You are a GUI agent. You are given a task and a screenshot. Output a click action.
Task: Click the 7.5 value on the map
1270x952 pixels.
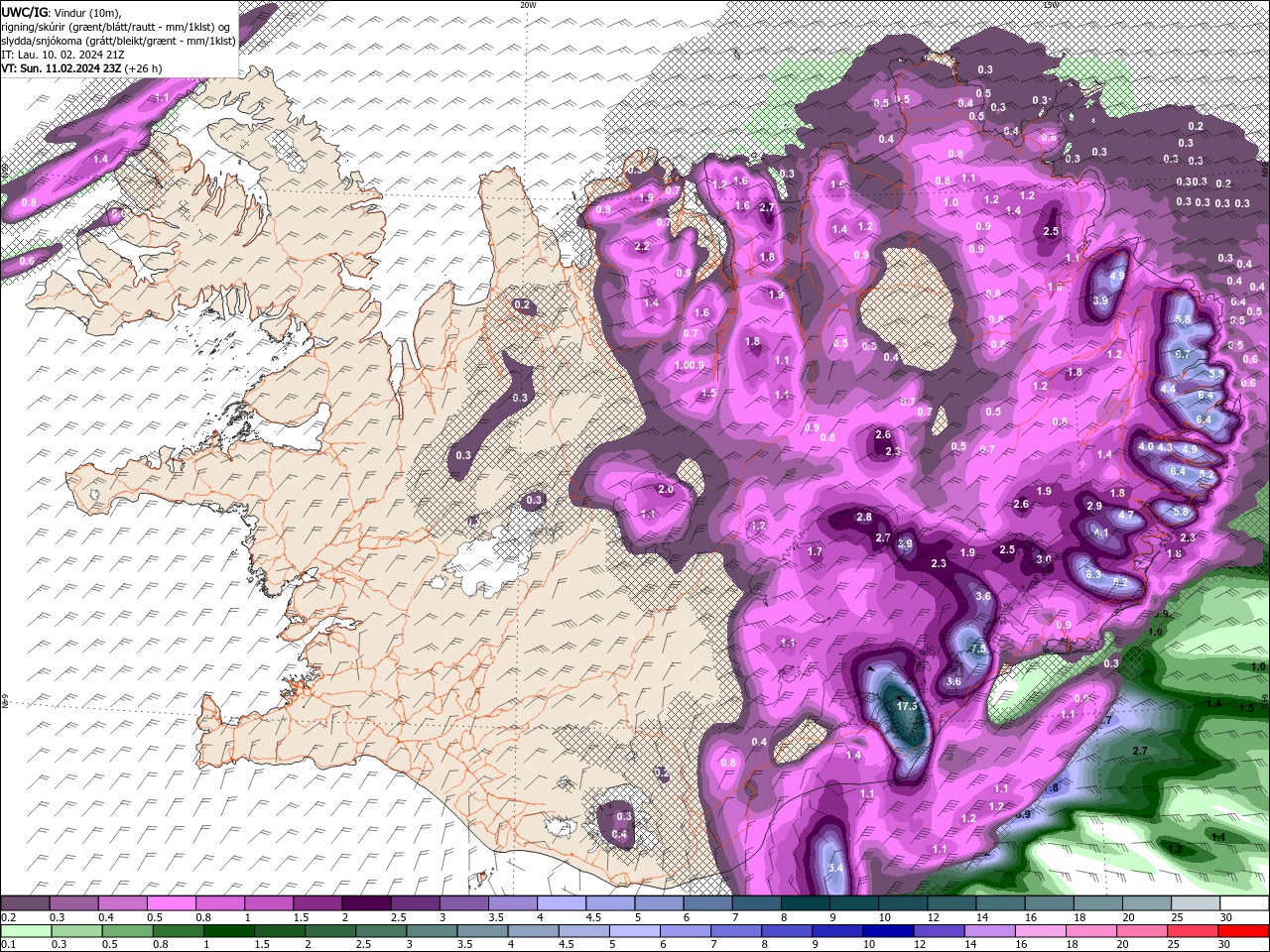point(978,649)
